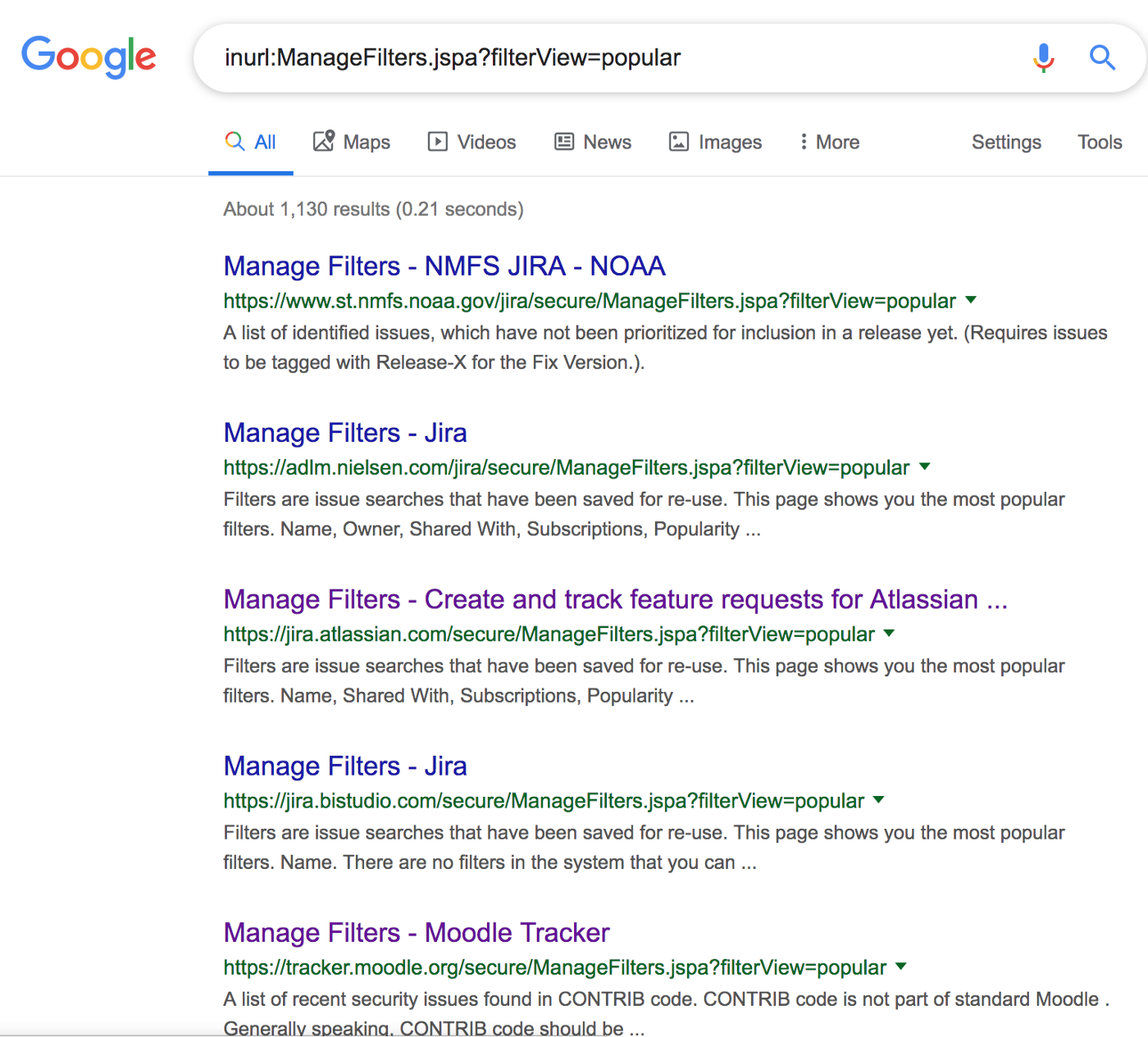Click the Videos play icon
The height and width of the screenshot is (1037, 1148).
(x=438, y=142)
